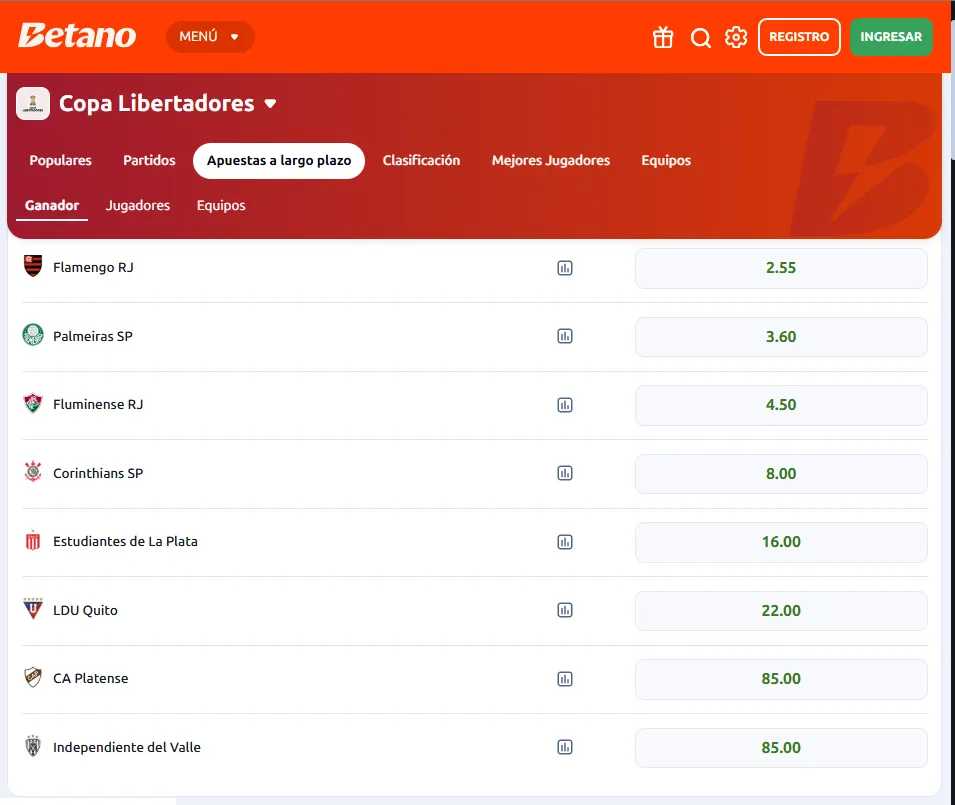The image size is (955, 805).
Task: Select the Apuestas a largo plazo tab
Action: tap(279, 161)
